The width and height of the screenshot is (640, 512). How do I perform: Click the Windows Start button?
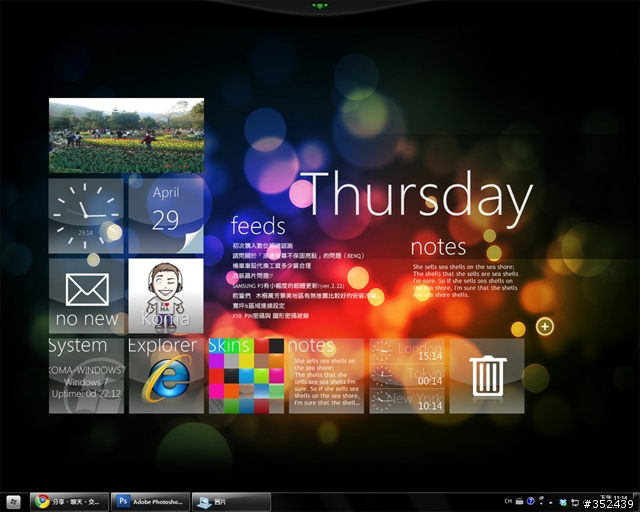coord(13,502)
